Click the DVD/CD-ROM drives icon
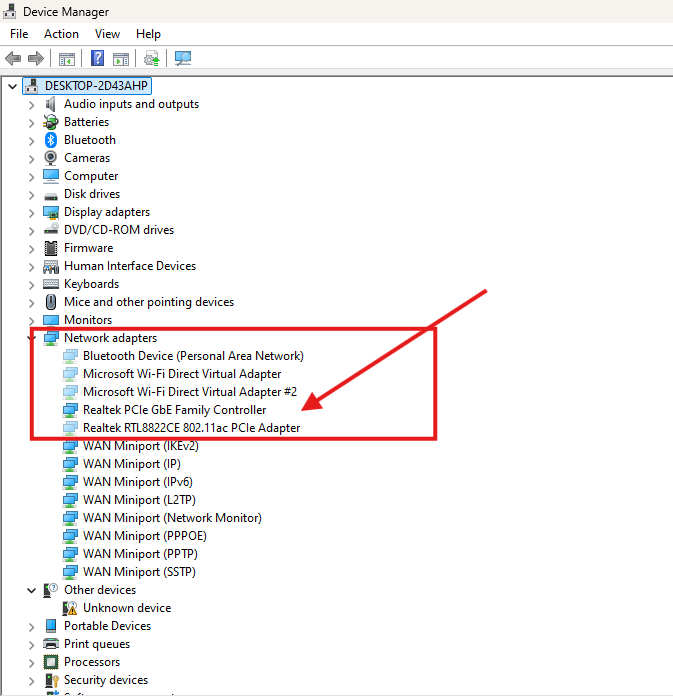This screenshot has height=696, width=673. [51, 229]
